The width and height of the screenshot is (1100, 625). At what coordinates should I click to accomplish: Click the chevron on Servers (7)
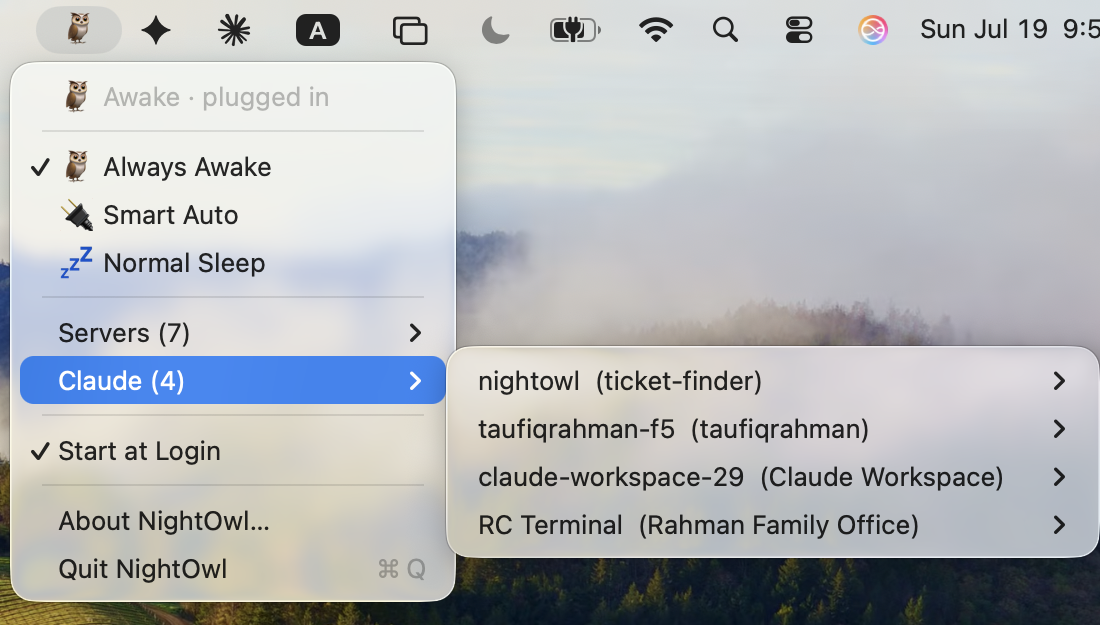tap(415, 332)
